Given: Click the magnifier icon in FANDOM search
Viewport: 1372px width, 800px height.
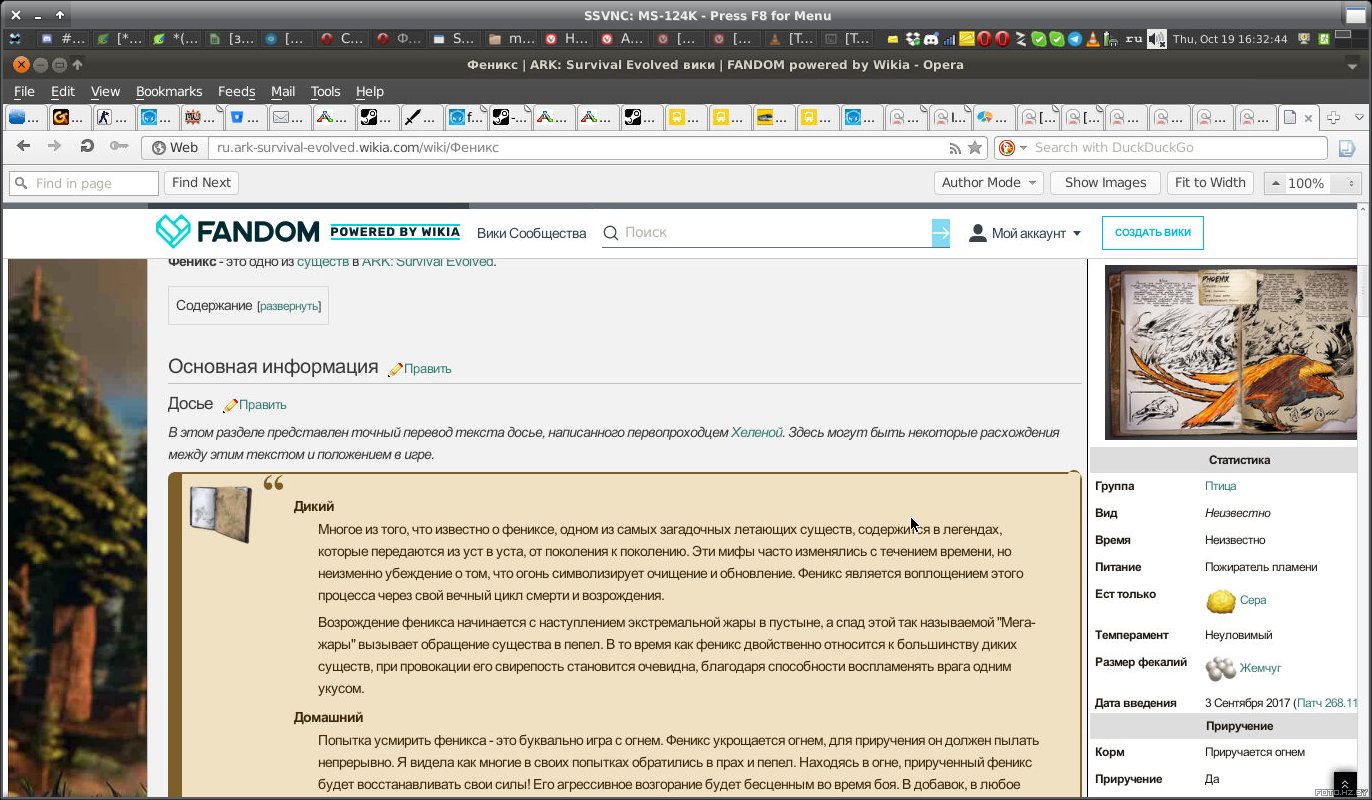Looking at the screenshot, I should tap(610, 233).
